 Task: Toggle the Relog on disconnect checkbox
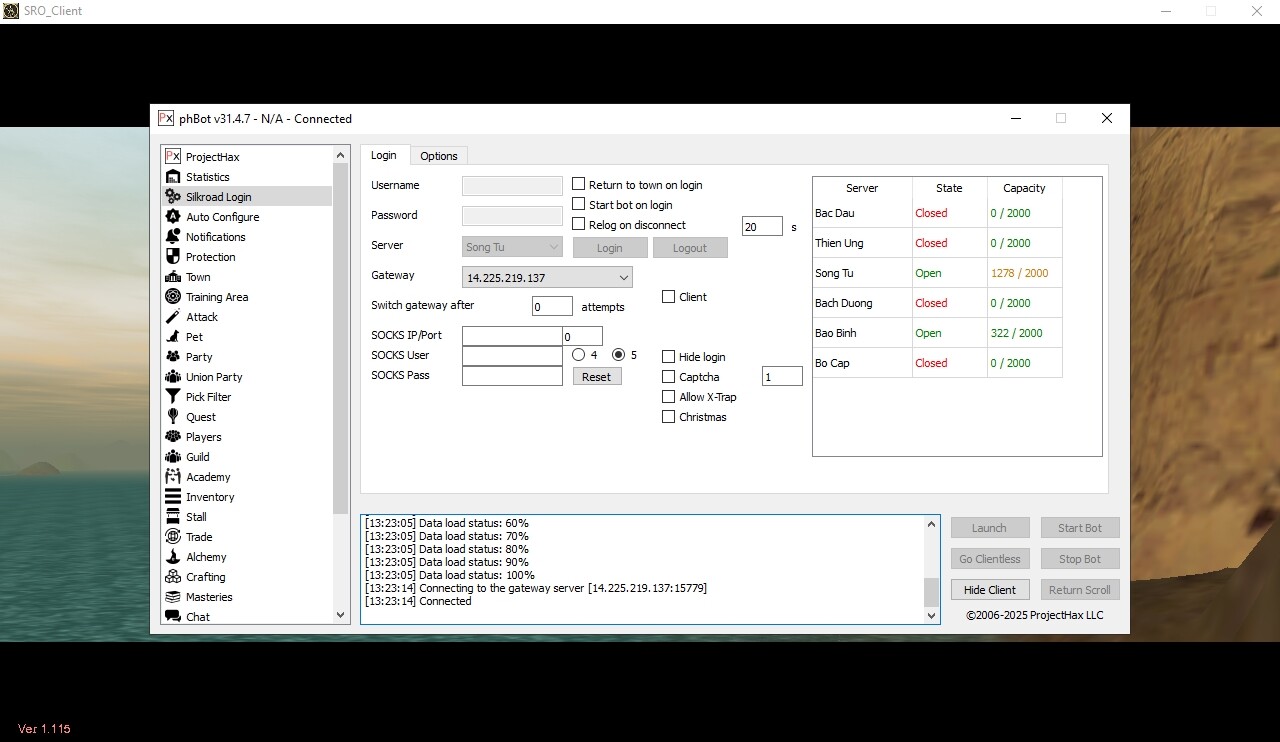tap(579, 225)
